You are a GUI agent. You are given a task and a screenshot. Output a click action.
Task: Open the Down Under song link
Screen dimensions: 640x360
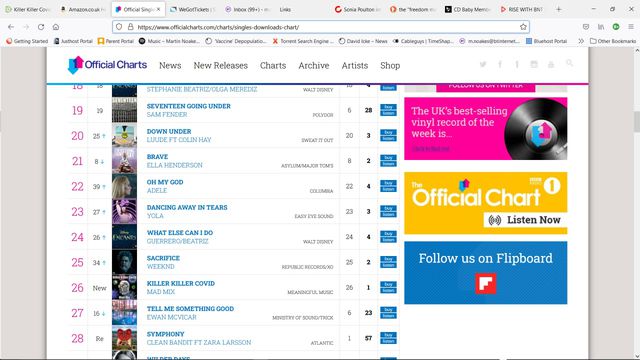pos(169,131)
